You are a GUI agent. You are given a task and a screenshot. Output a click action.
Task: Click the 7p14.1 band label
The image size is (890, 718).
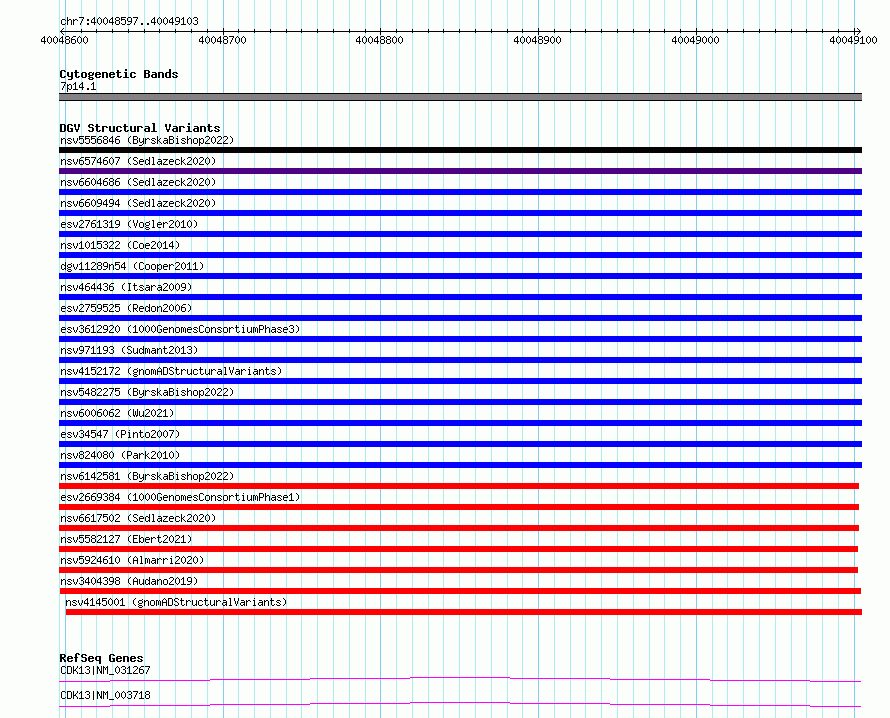tap(78, 86)
